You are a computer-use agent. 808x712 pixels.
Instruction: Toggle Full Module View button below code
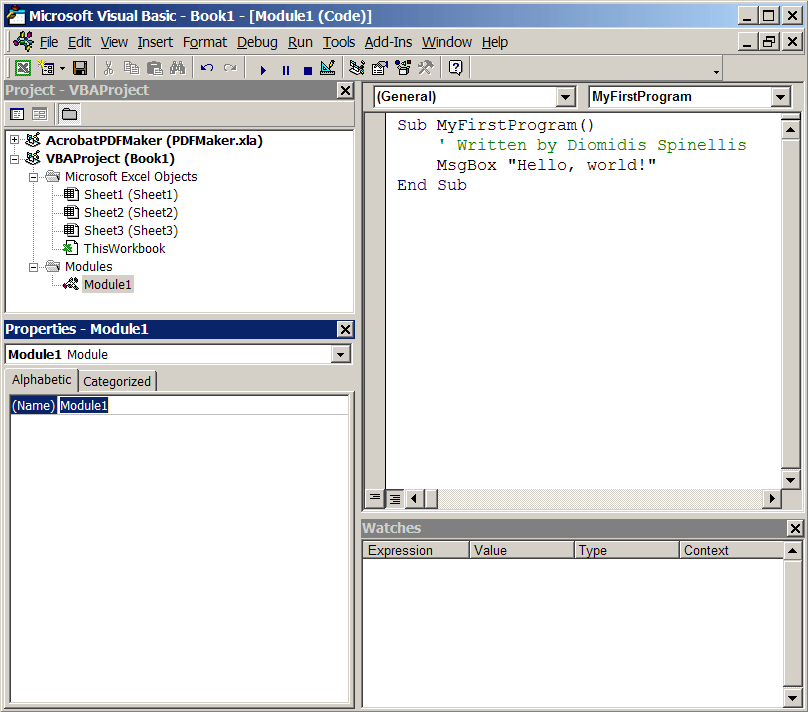click(x=395, y=498)
